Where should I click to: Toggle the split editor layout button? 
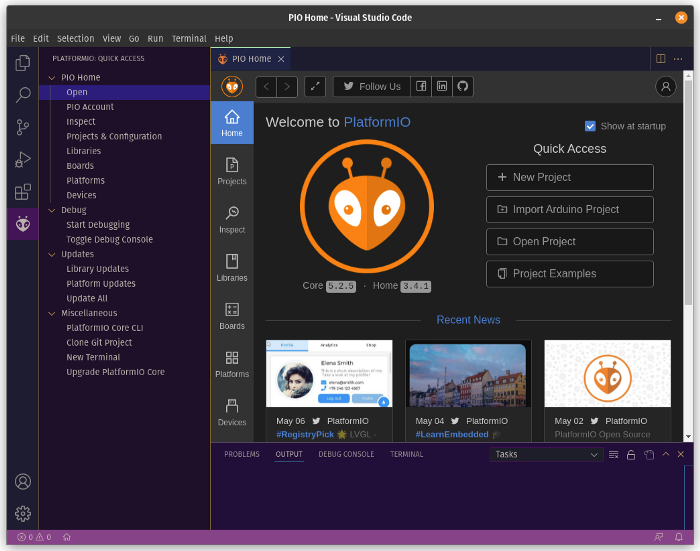point(660,59)
